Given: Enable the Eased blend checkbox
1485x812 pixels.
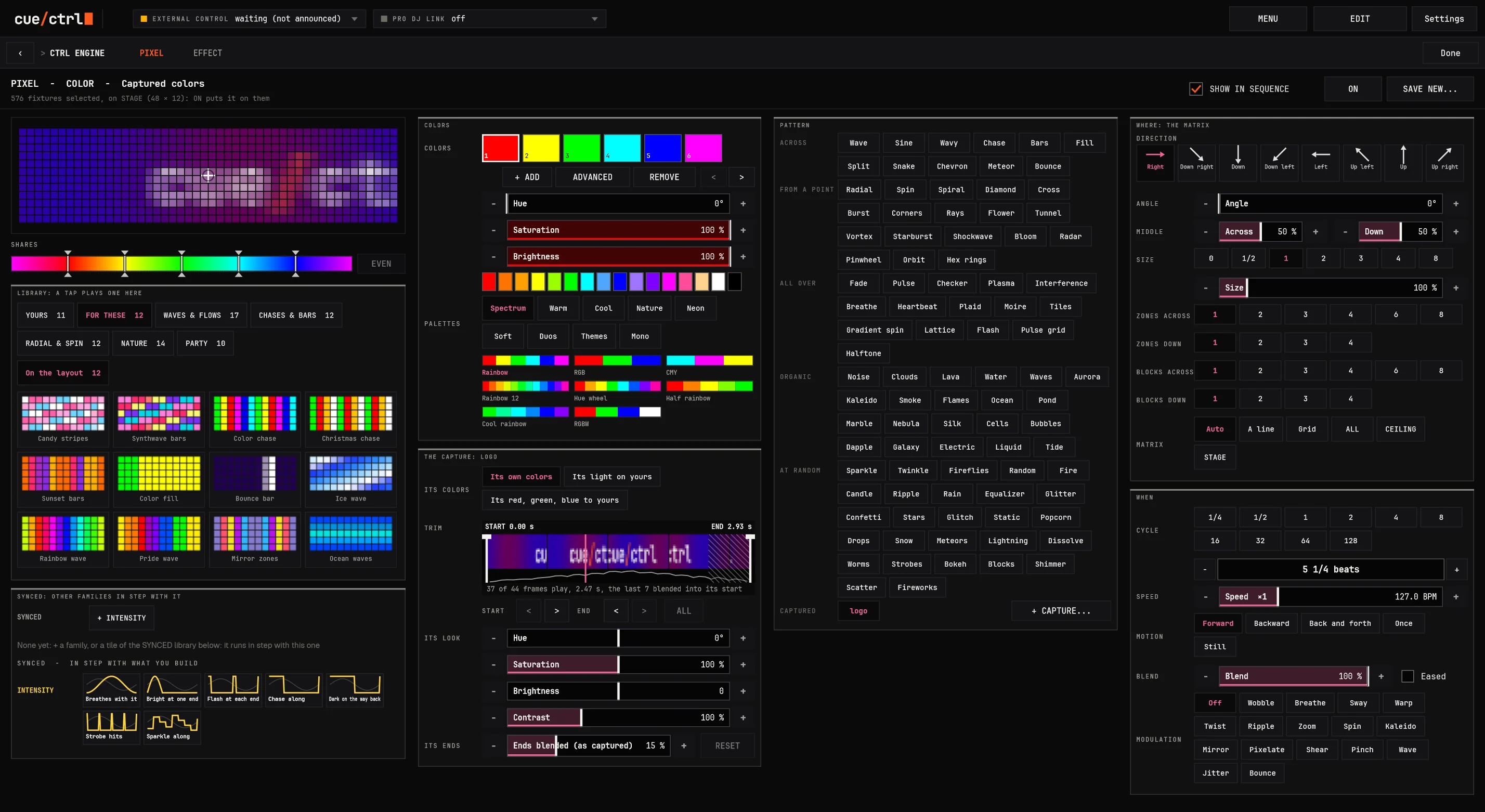Looking at the screenshot, I should click(x=1407, y=676).
